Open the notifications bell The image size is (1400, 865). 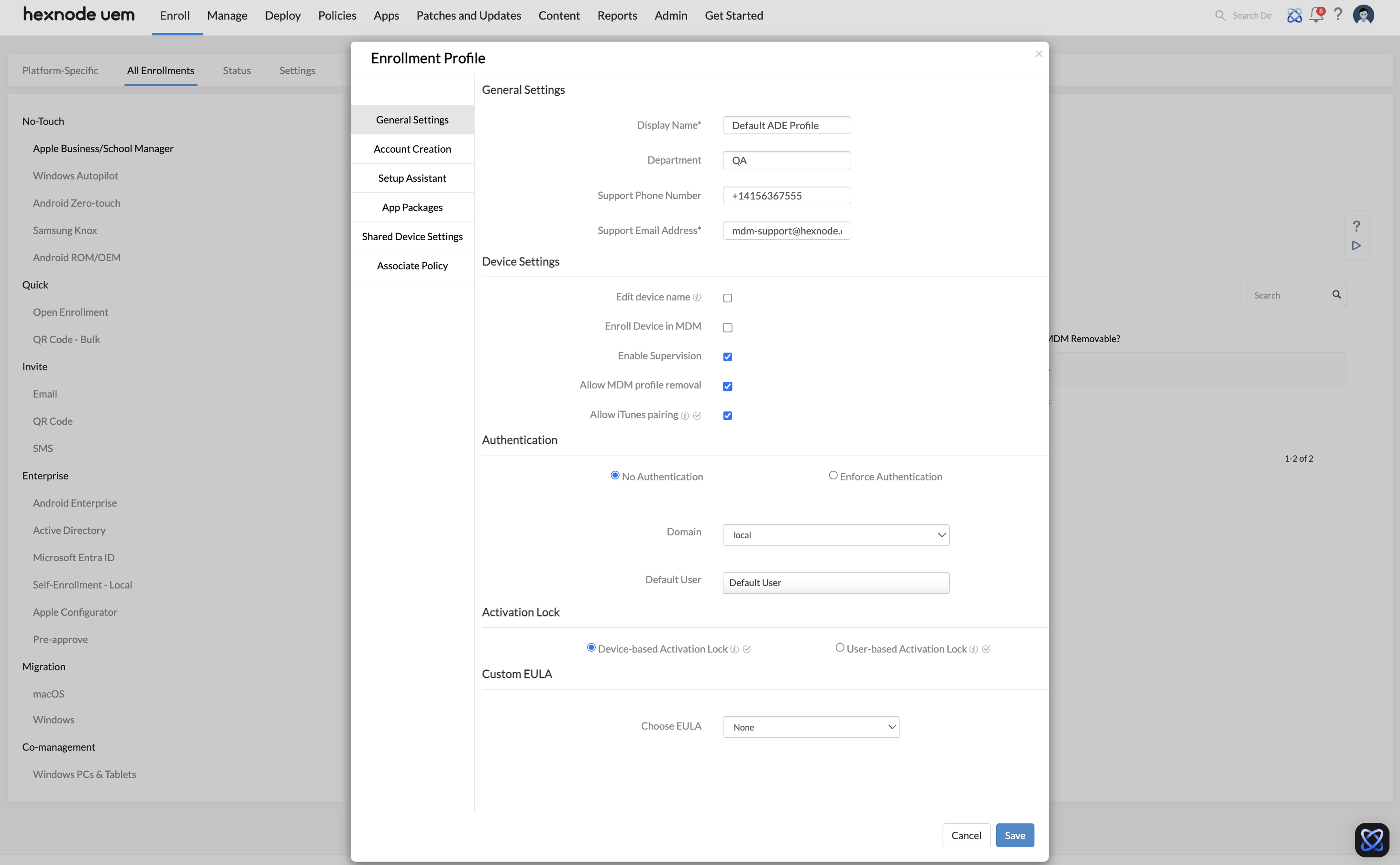[1316, 15]
